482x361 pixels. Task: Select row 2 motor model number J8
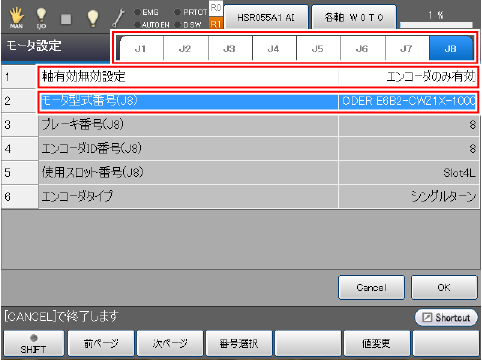(259, 101)
